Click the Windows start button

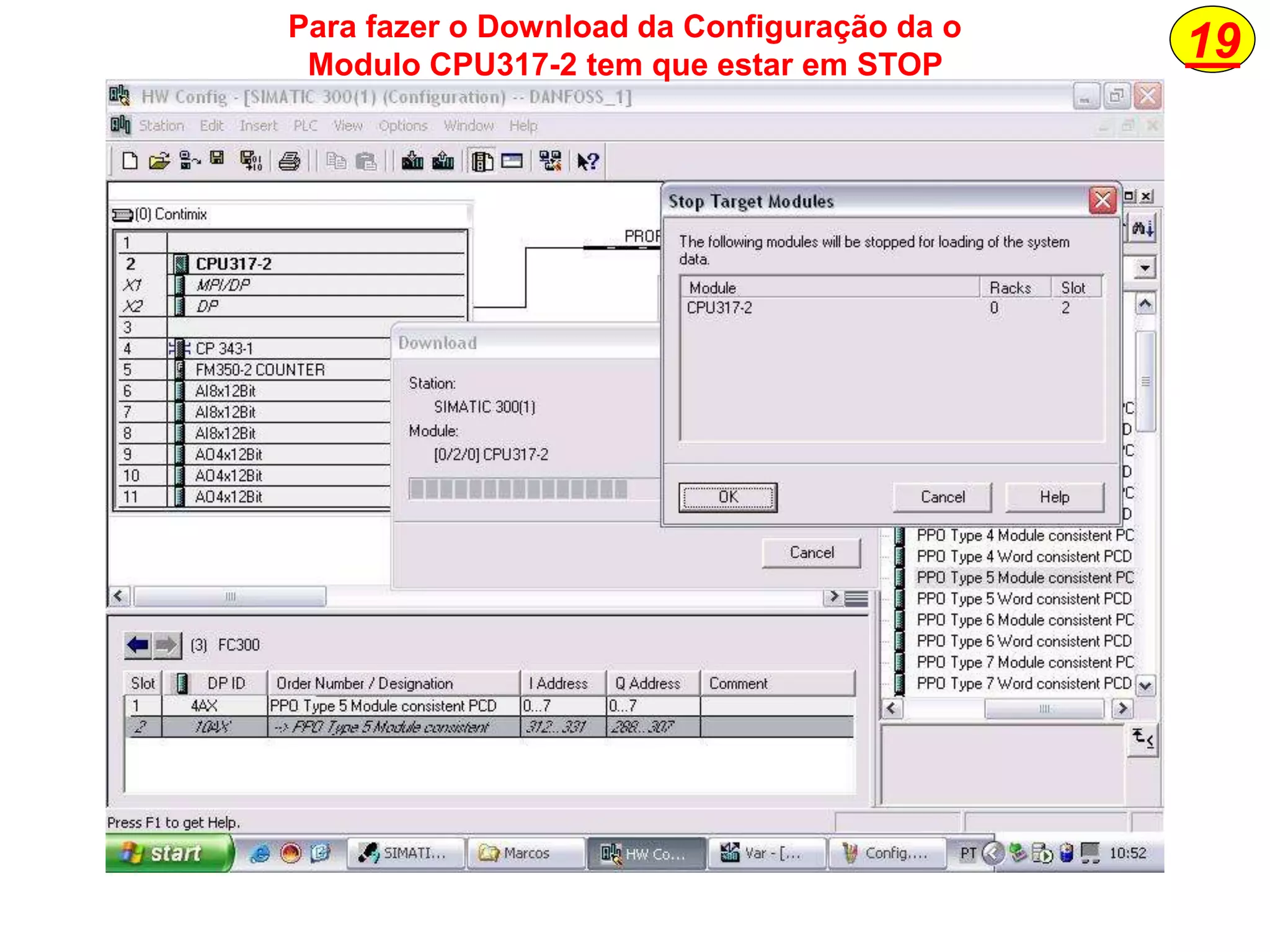pyautogui.click(x=169, y=853)
